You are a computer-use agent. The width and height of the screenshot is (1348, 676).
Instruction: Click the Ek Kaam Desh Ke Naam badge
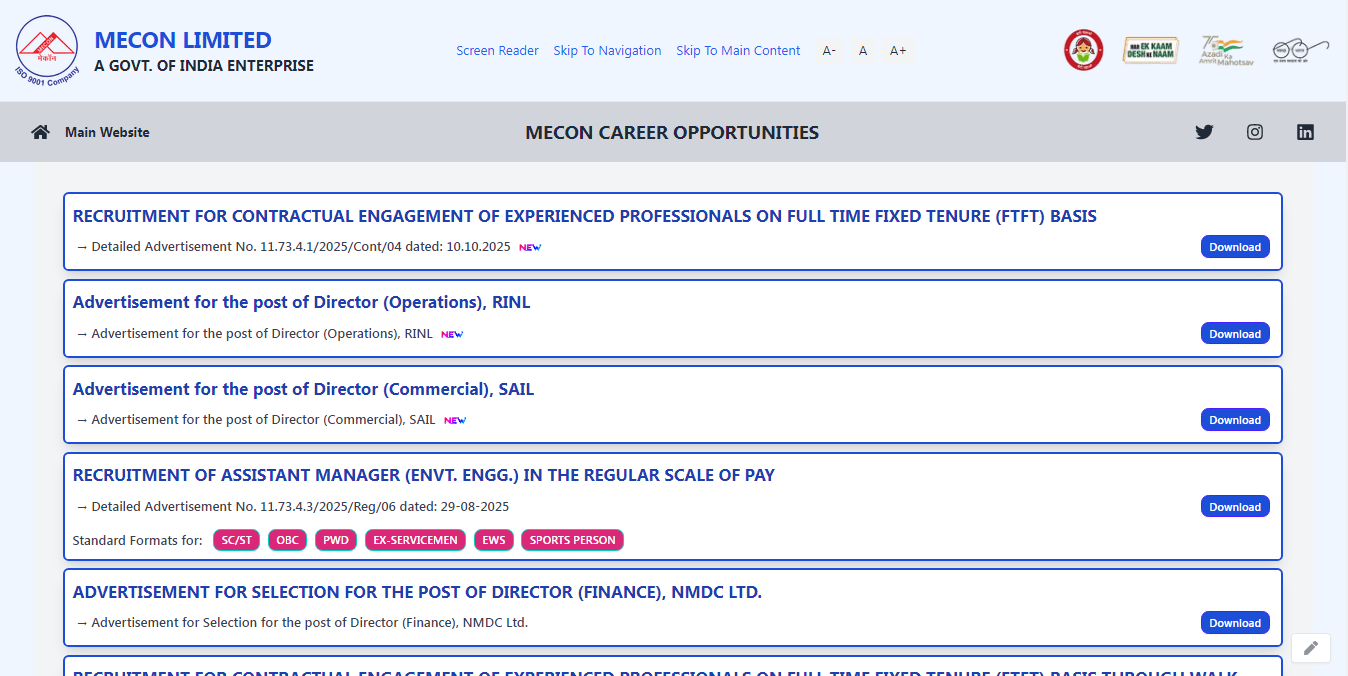click(x=1150, y=49)
